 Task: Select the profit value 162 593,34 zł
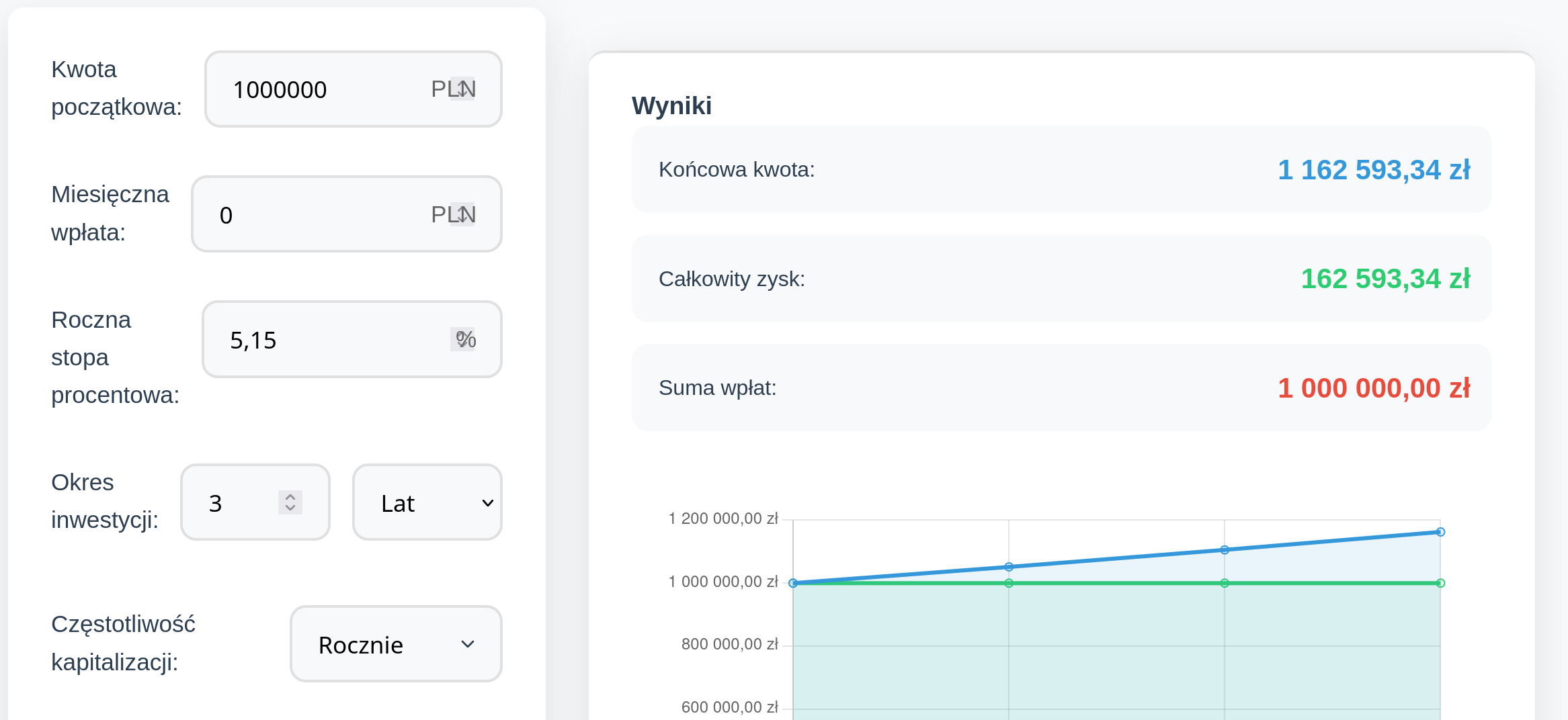1386,279
